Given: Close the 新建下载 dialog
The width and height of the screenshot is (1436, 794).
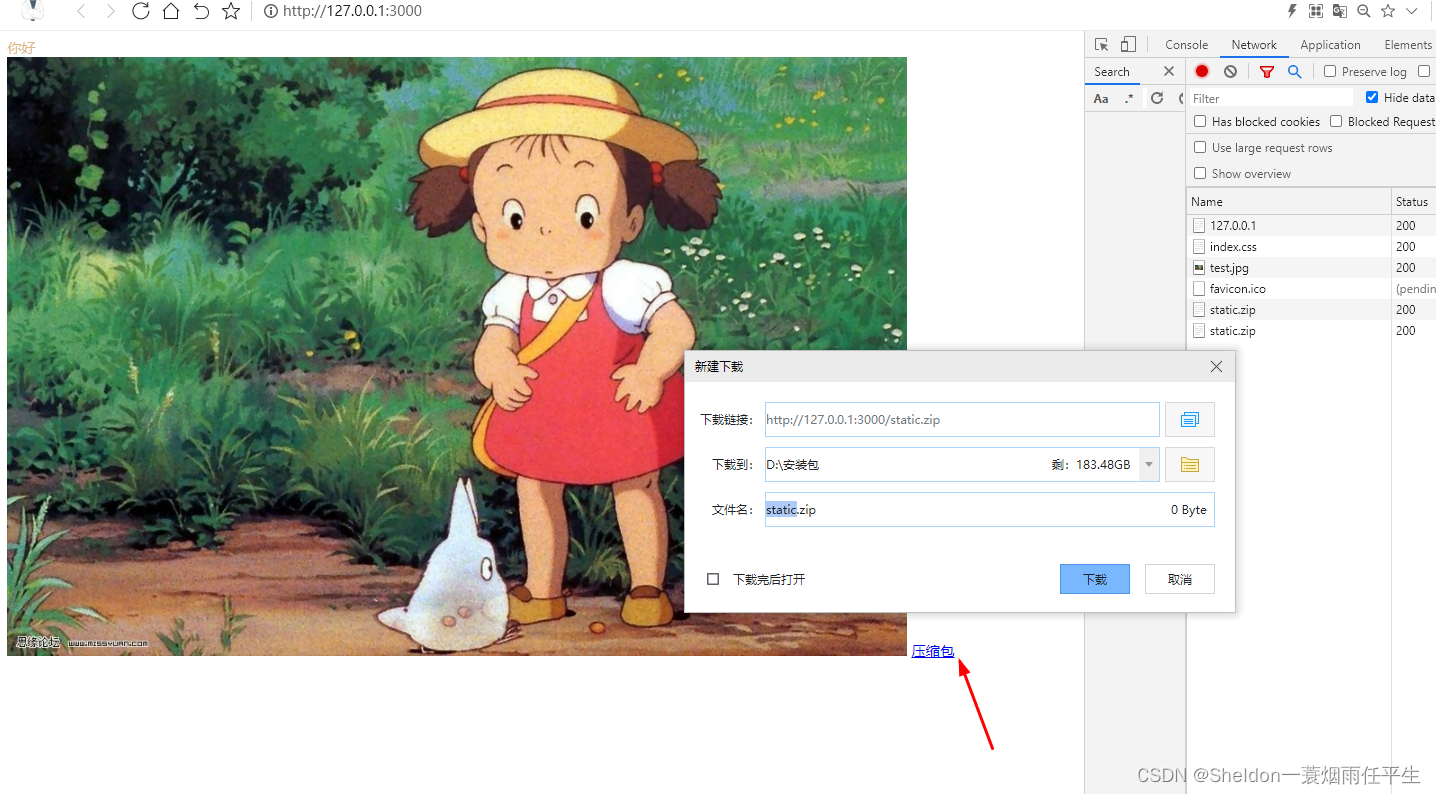Looking at the screenshot, I should 1216,367.
